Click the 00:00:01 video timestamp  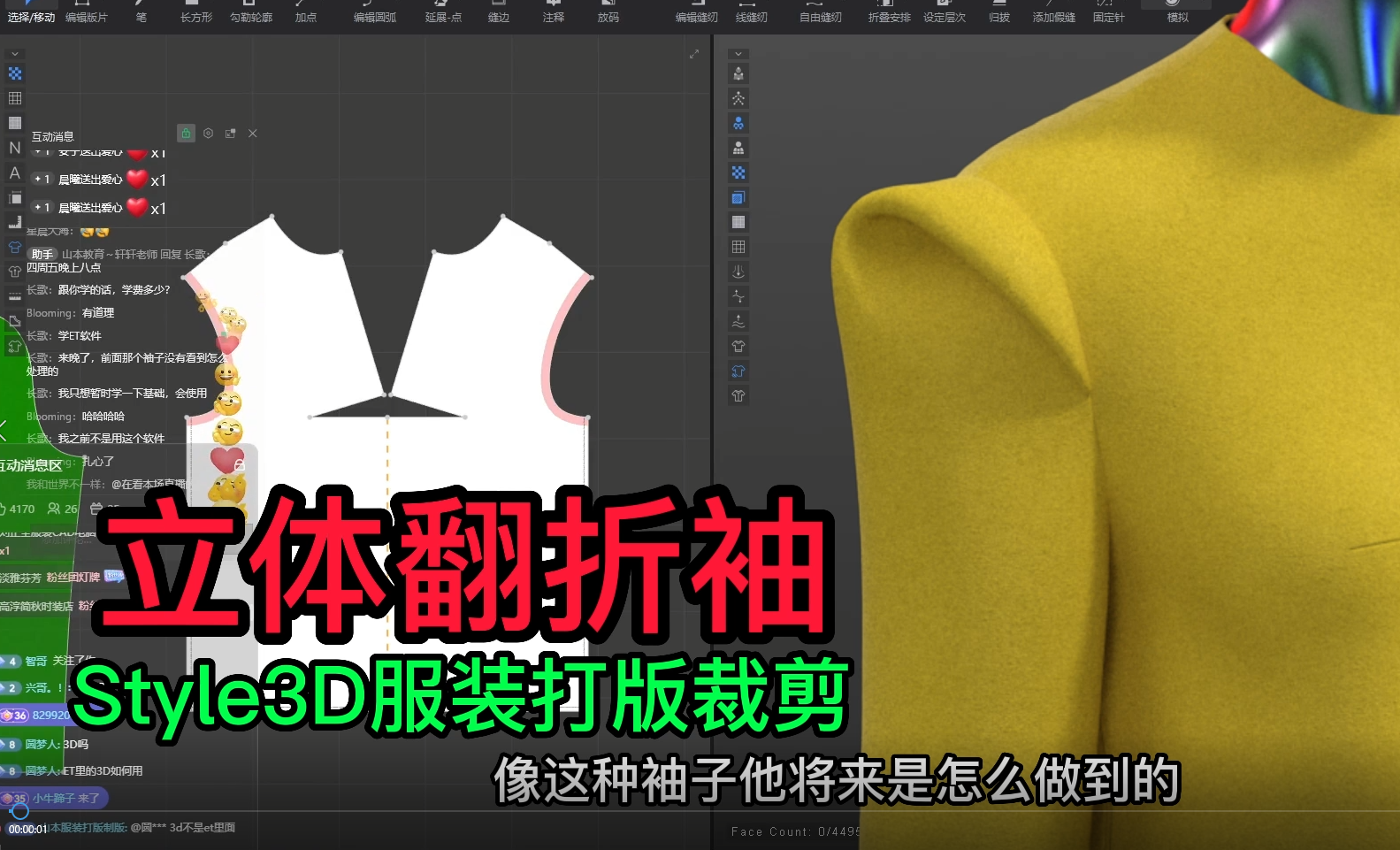point(27,830)
